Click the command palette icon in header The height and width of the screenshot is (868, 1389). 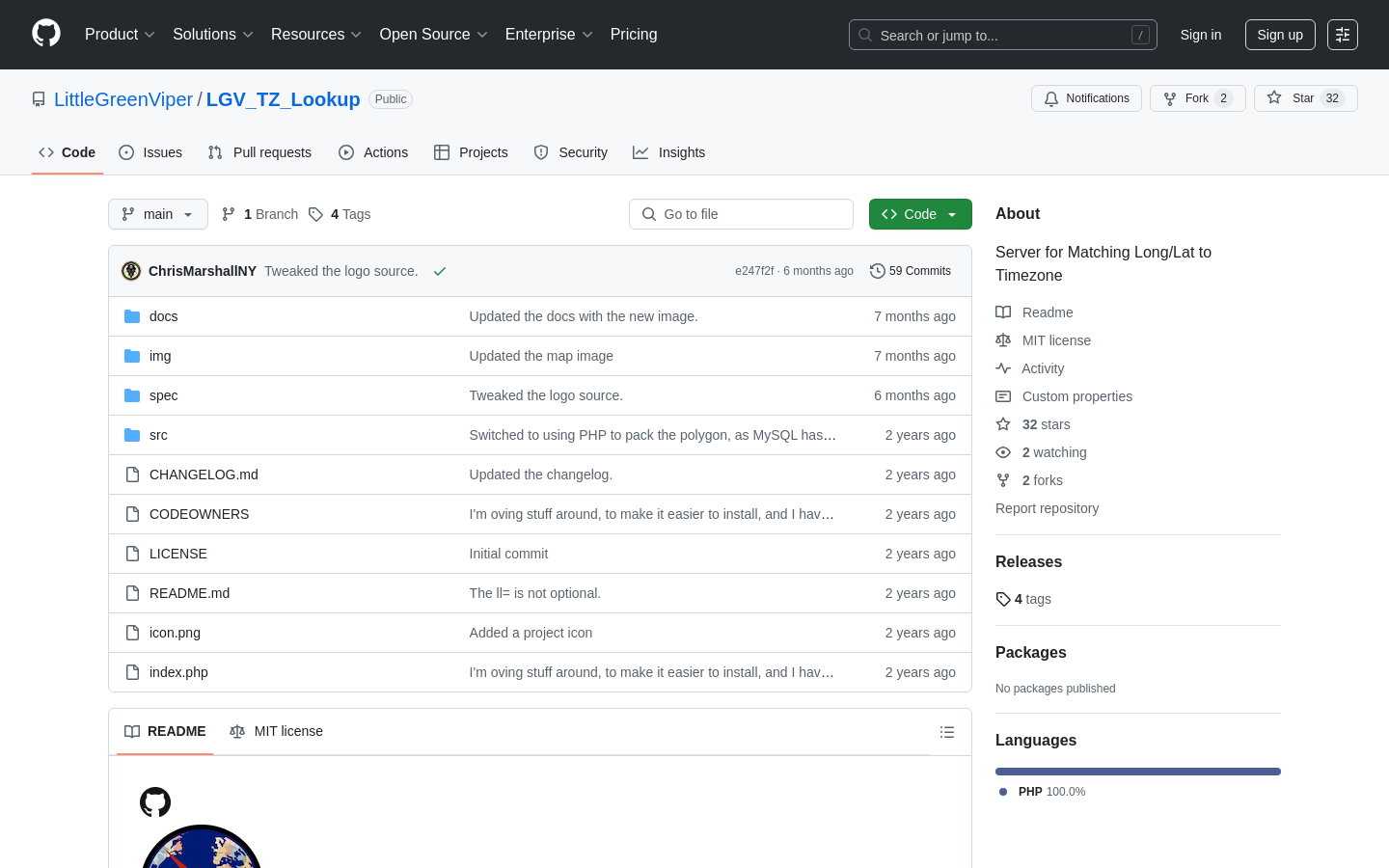[1343, 35]
